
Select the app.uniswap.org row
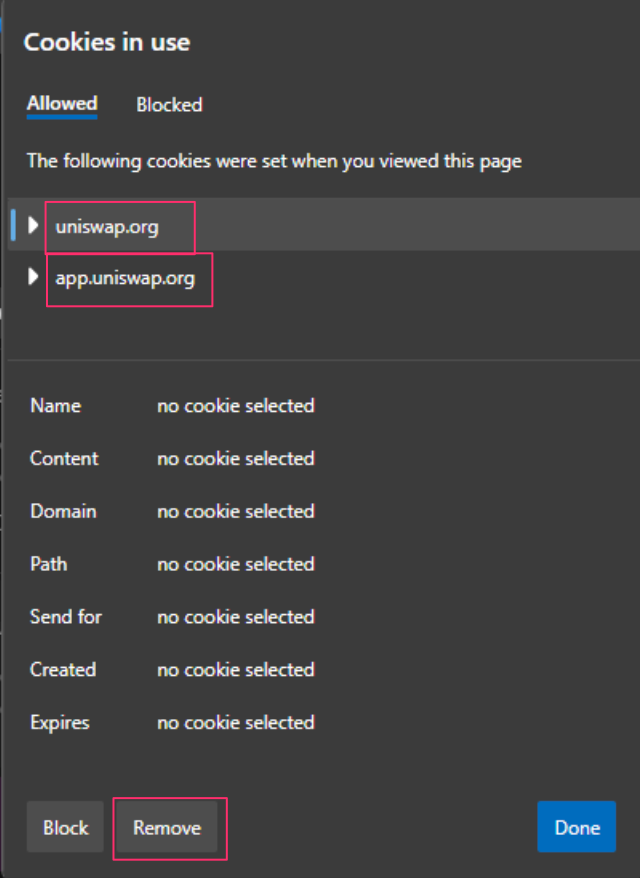tap(324, 277)
